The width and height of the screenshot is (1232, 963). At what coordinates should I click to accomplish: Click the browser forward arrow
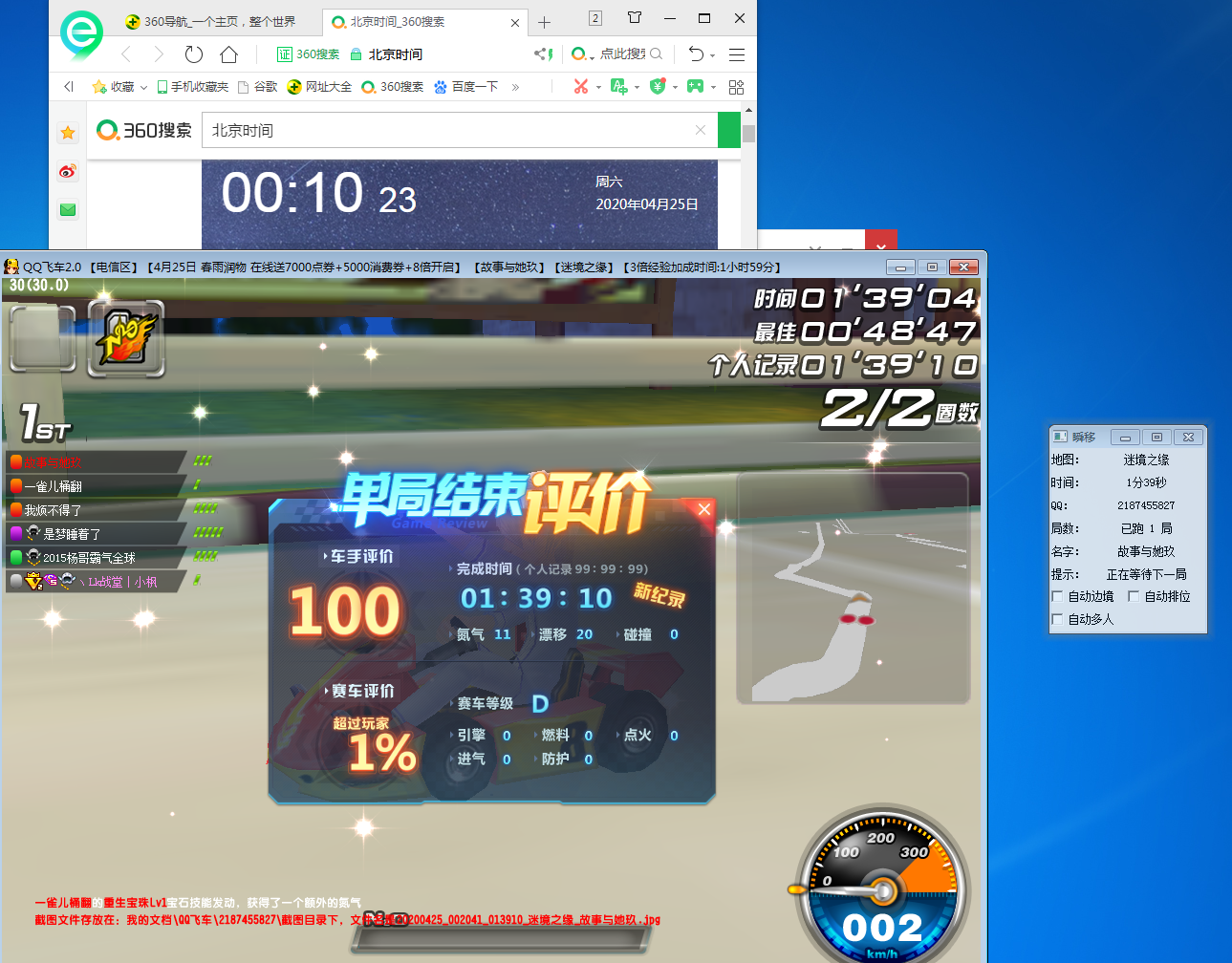[x=159, y=53]
